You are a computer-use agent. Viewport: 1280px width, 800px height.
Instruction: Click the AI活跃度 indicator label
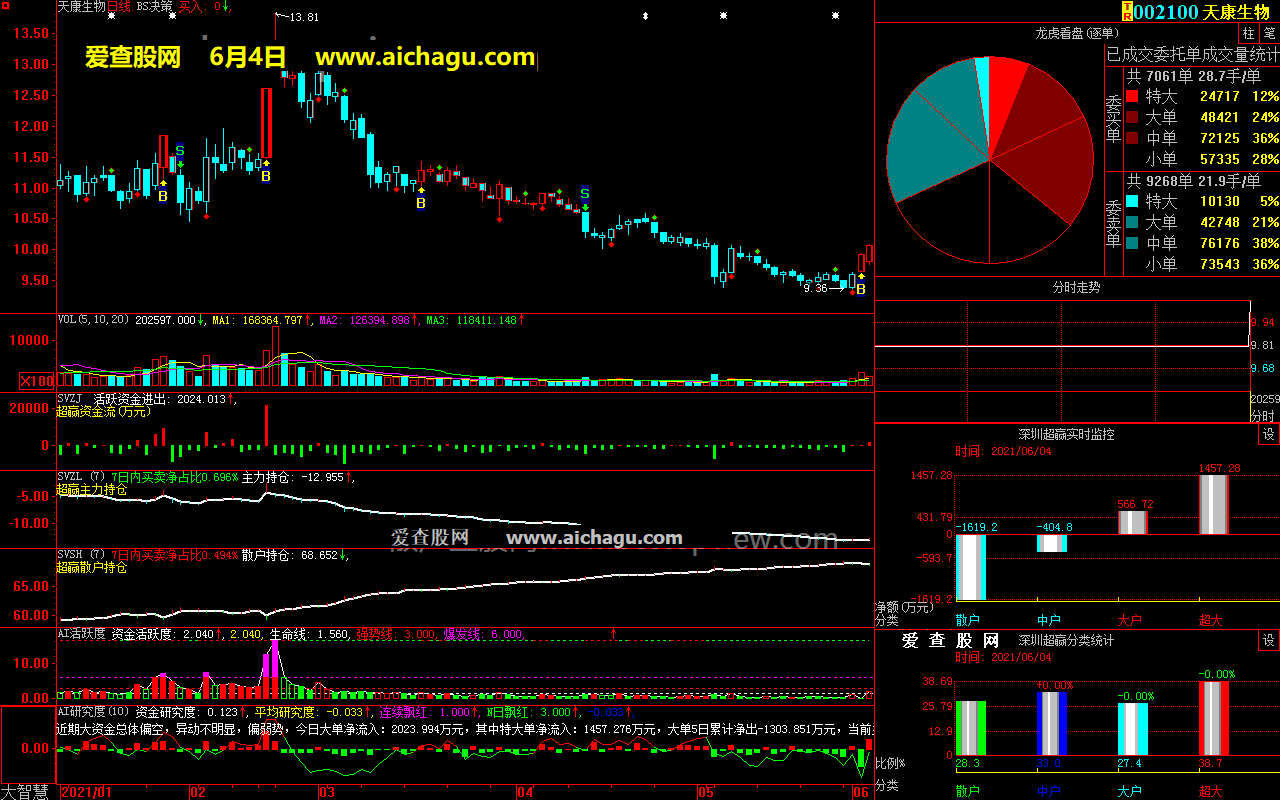click(x=82, y=634)
